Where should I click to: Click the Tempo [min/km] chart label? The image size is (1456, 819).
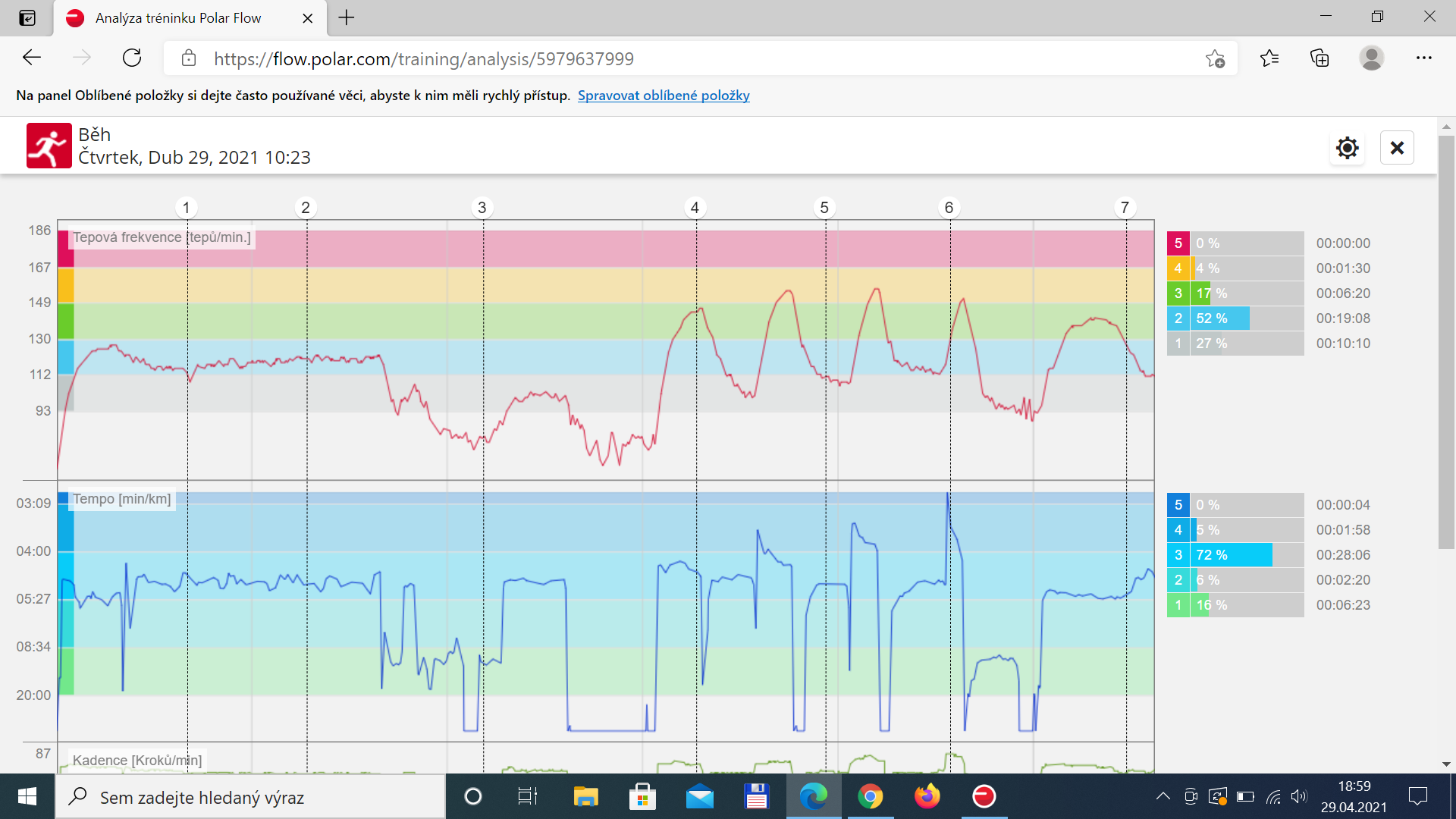point(122,499)
